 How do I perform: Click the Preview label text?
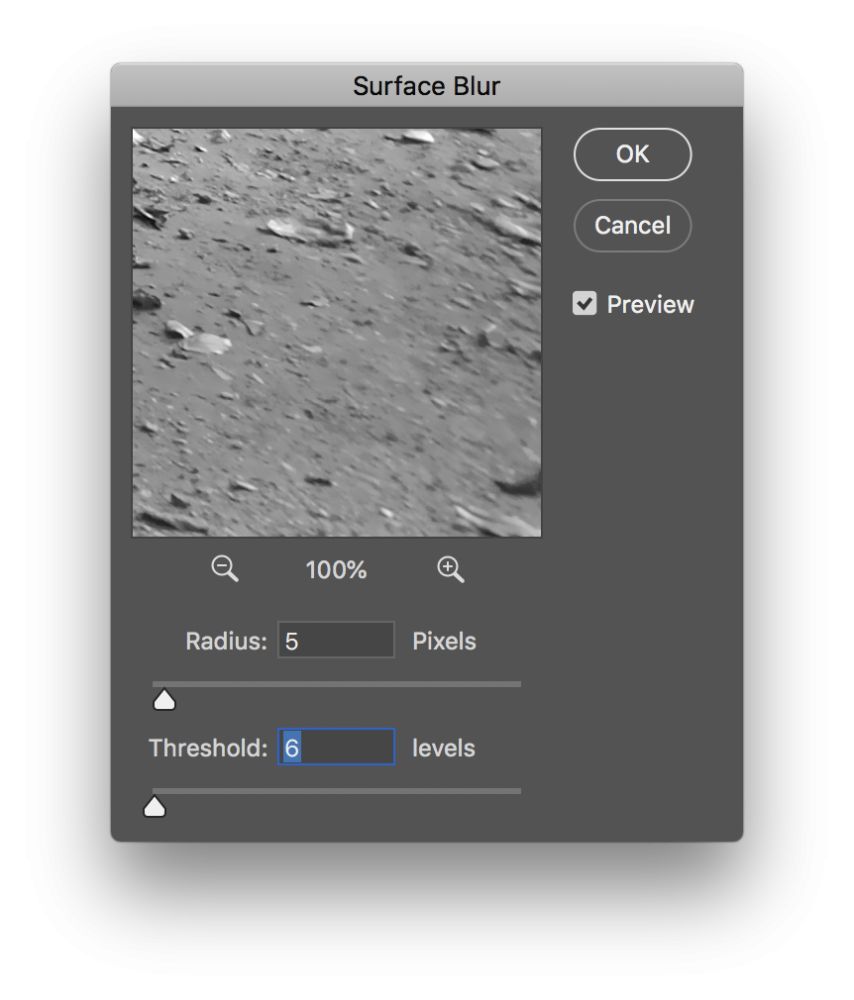click(x=650, y=304)
